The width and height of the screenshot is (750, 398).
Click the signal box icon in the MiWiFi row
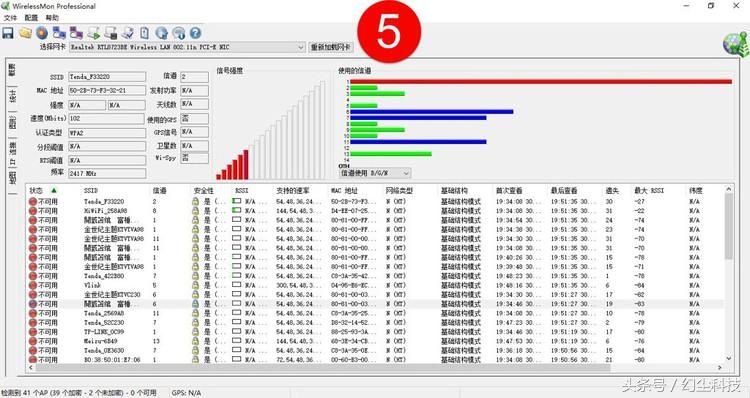tap(236, 210)
